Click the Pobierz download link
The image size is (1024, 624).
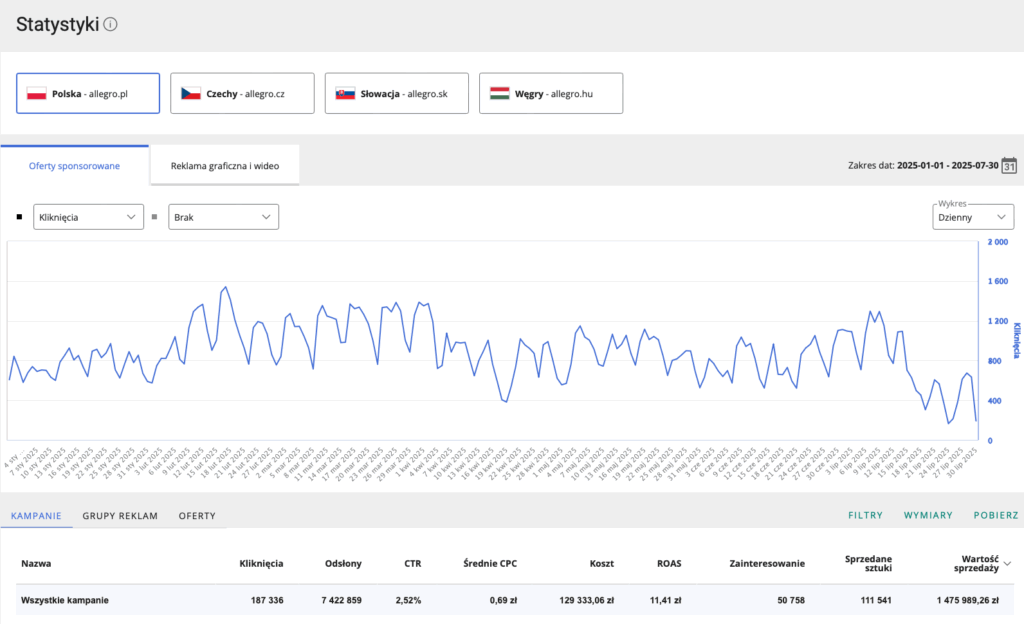pos(996,516)
